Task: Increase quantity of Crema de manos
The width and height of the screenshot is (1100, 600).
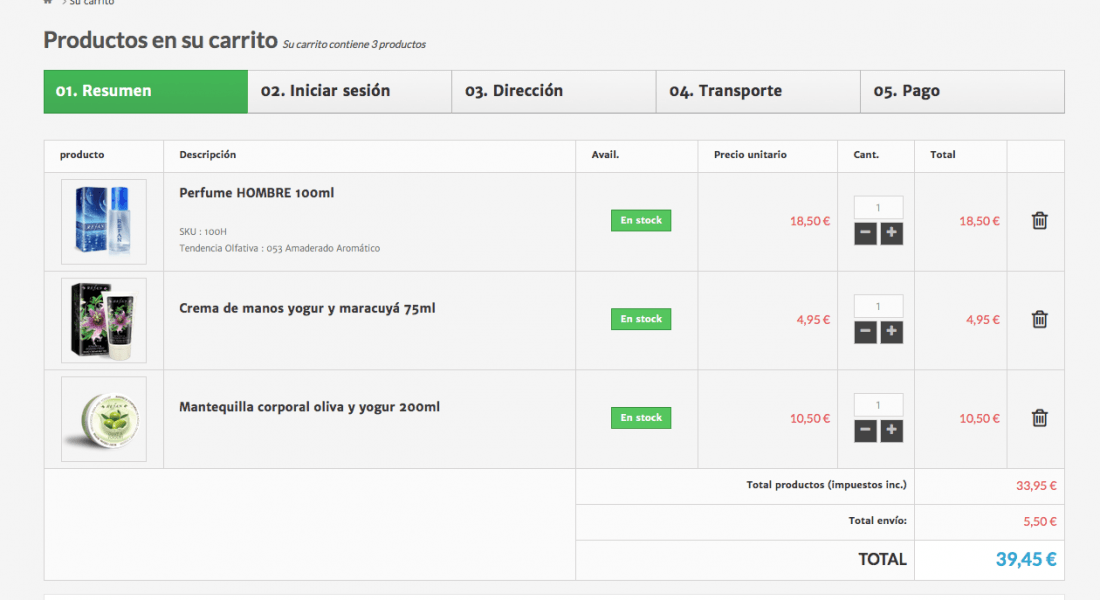Action: tap(891, 332)
